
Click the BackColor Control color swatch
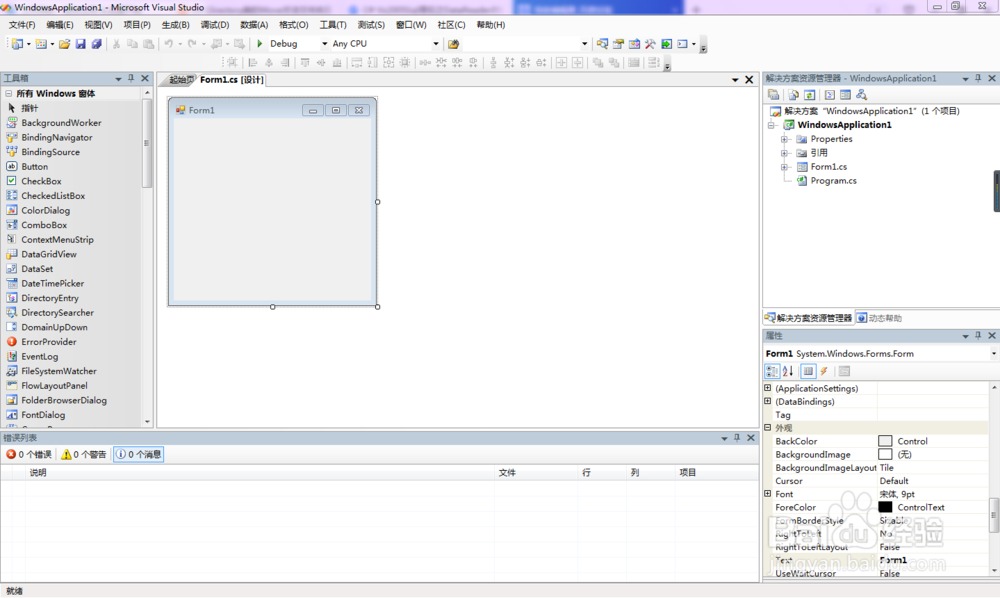pos(885,441)
